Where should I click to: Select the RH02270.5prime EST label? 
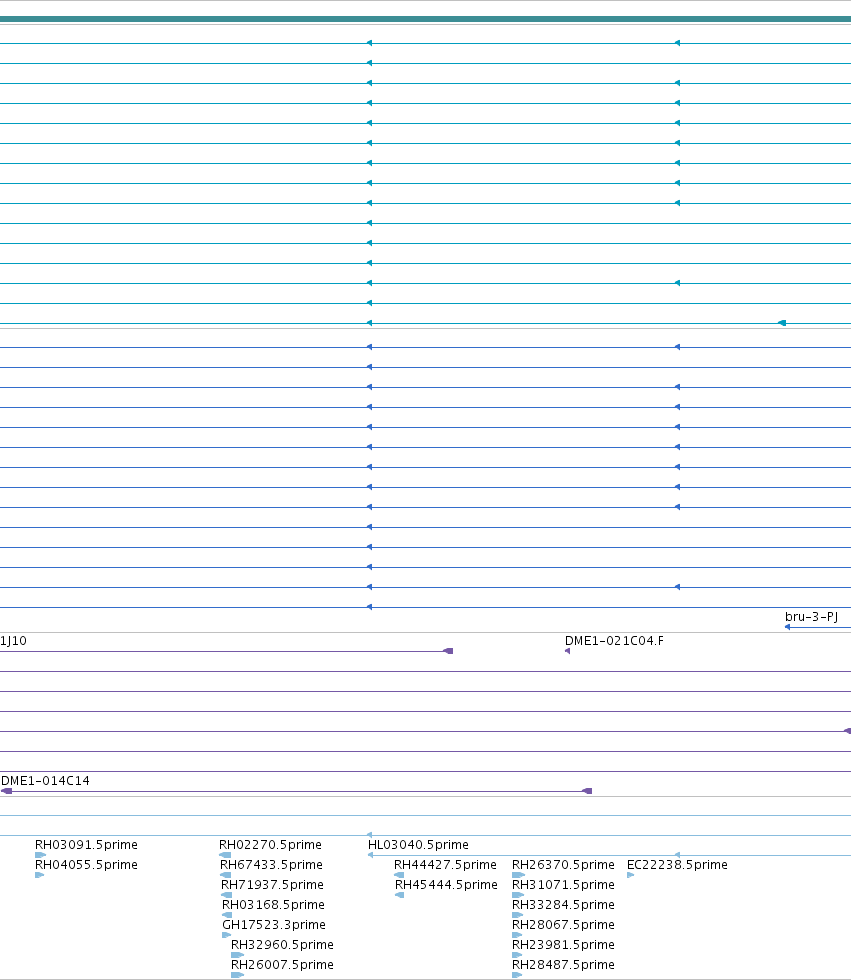(x=270, y=844)
